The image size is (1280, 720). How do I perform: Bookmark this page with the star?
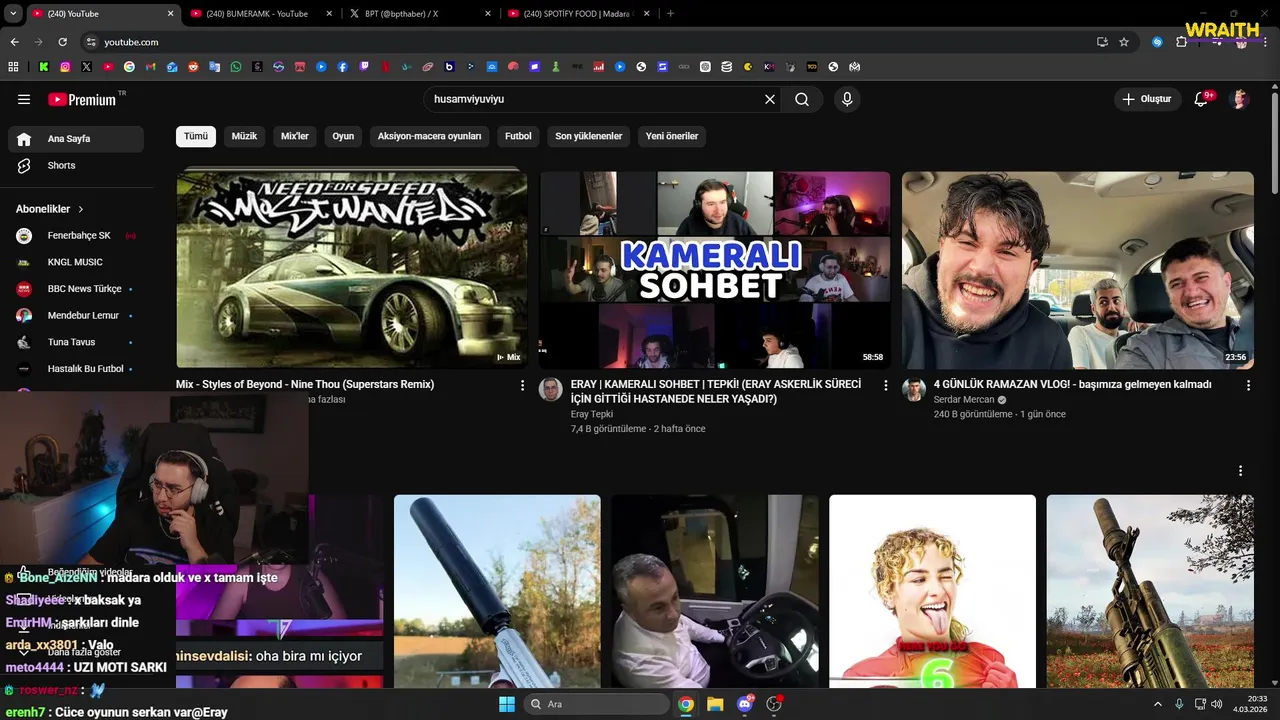point(1124,42)
